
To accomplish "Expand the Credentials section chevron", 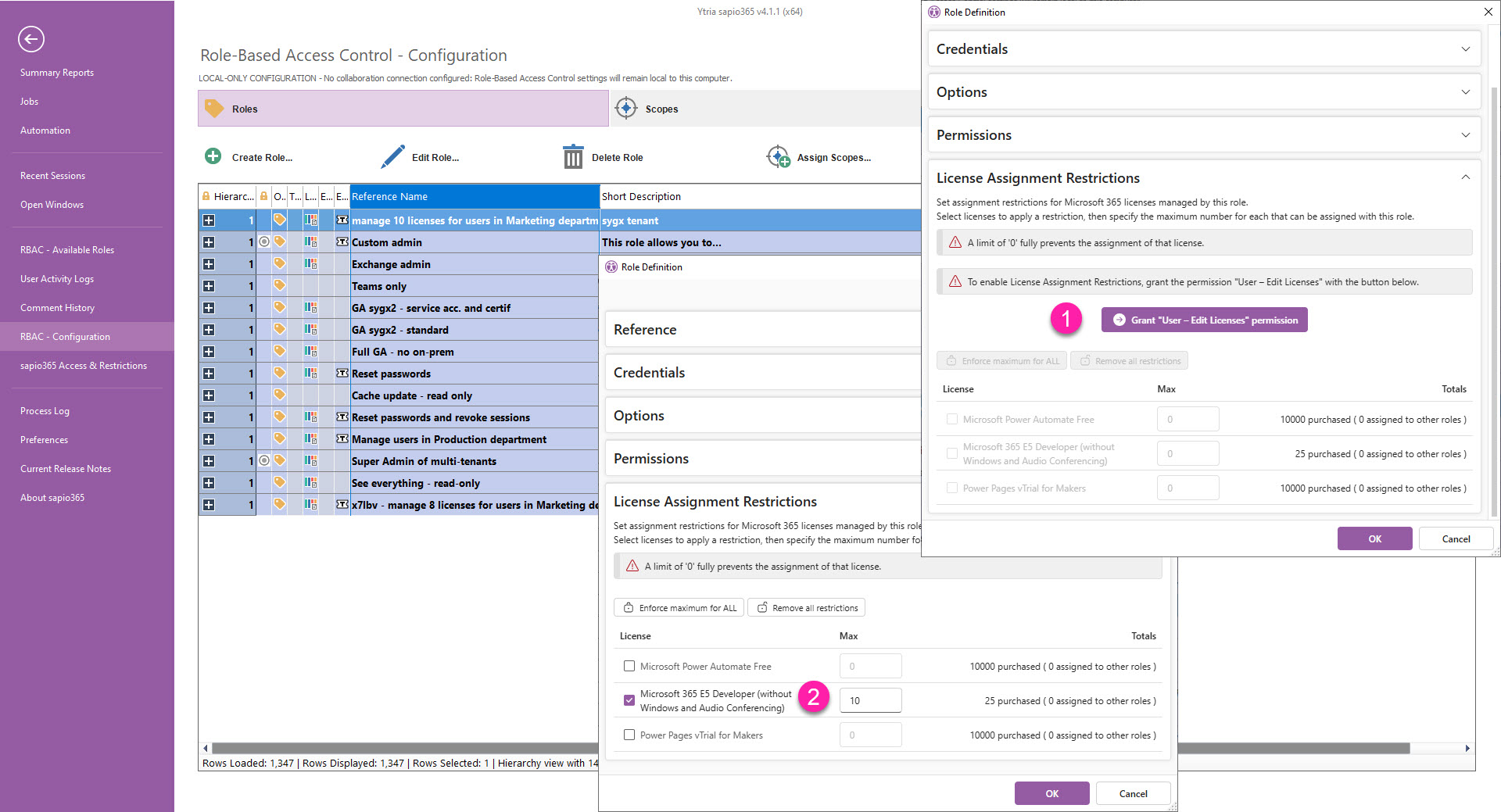I will click(x=1465, y=49).
